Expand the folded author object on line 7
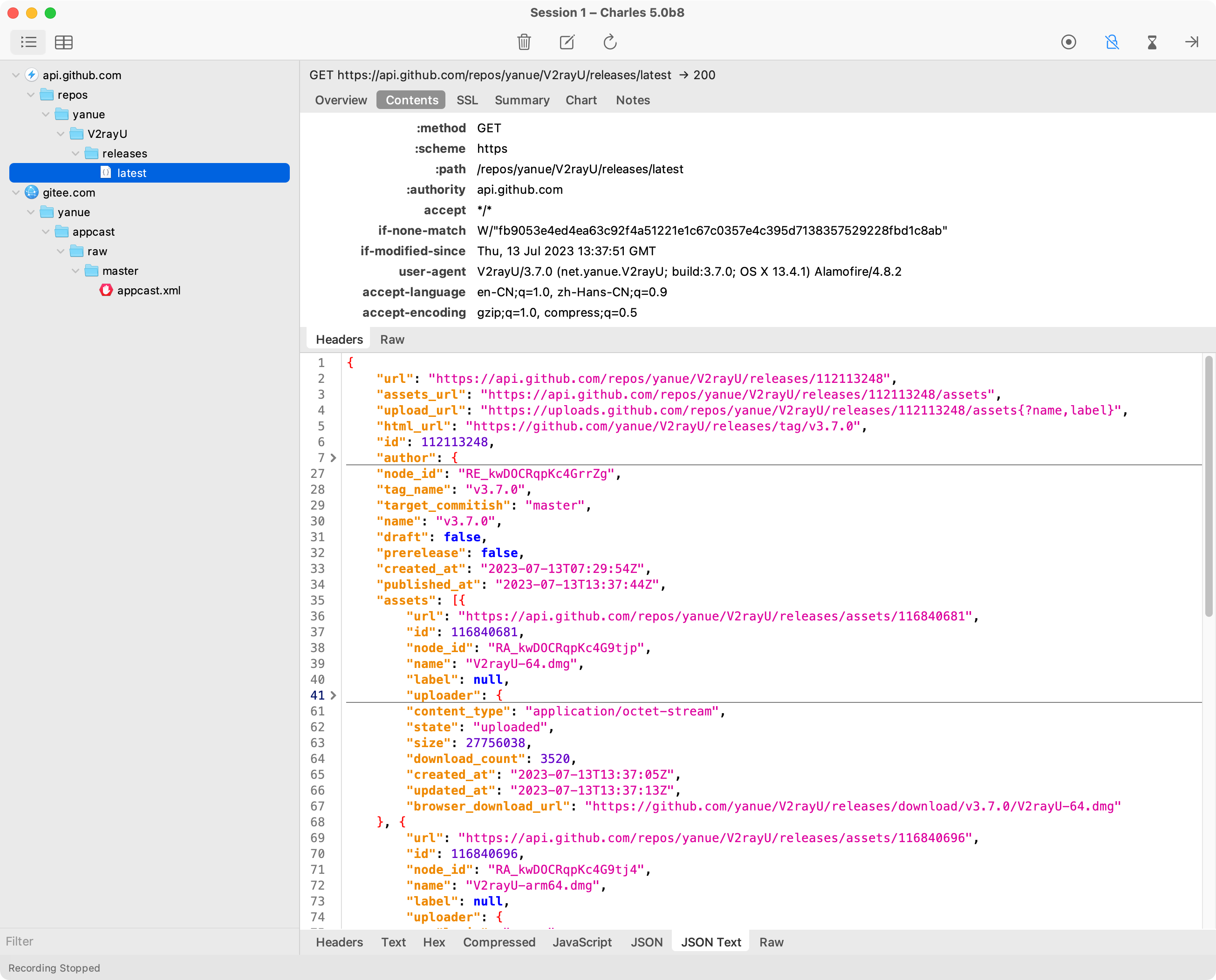1216x980 pixels. 333,458
